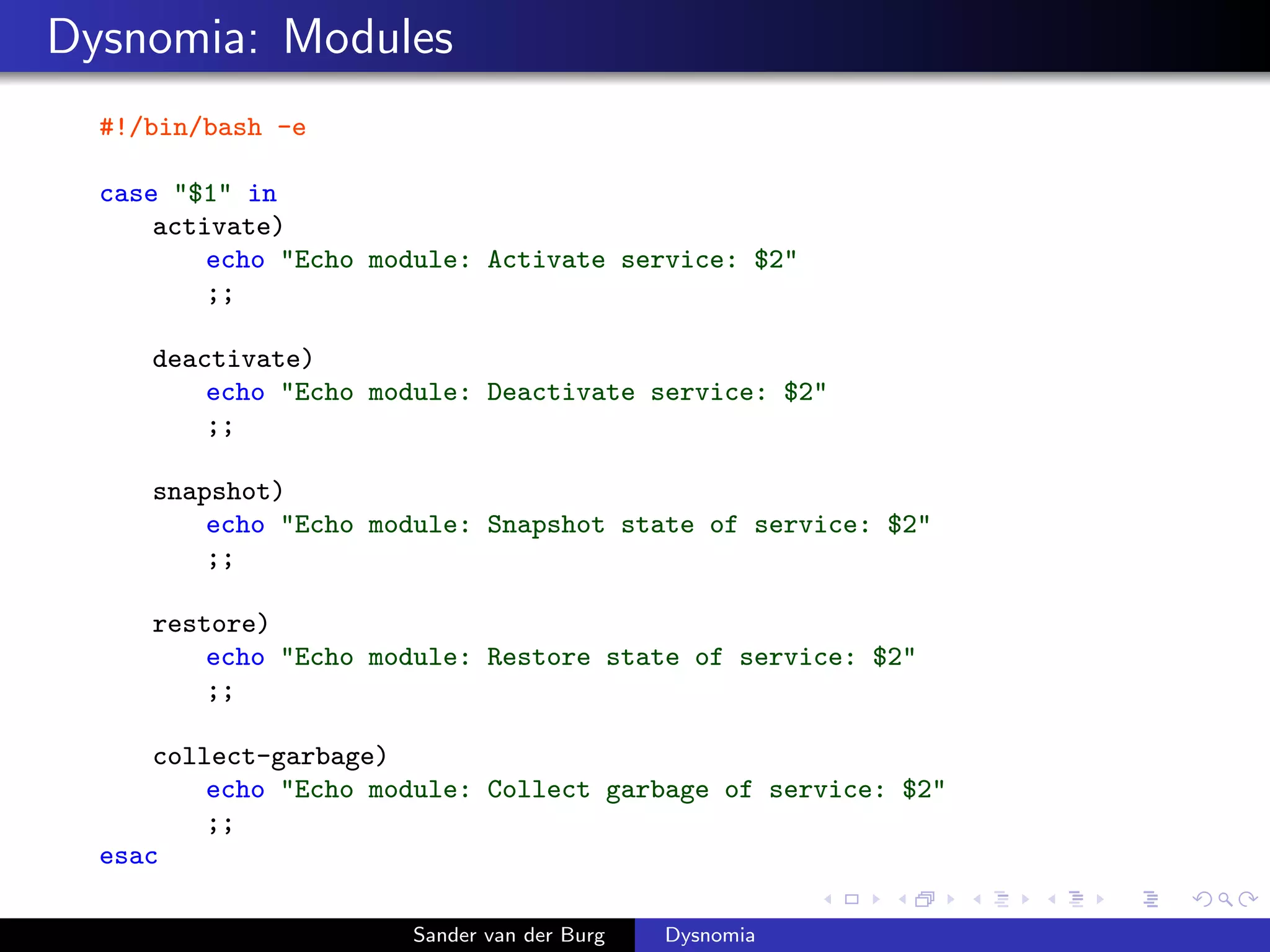Click the 'snapshot)' case label
The image size is (1270, 952).
pyautogui.click(x=218, y=491)
